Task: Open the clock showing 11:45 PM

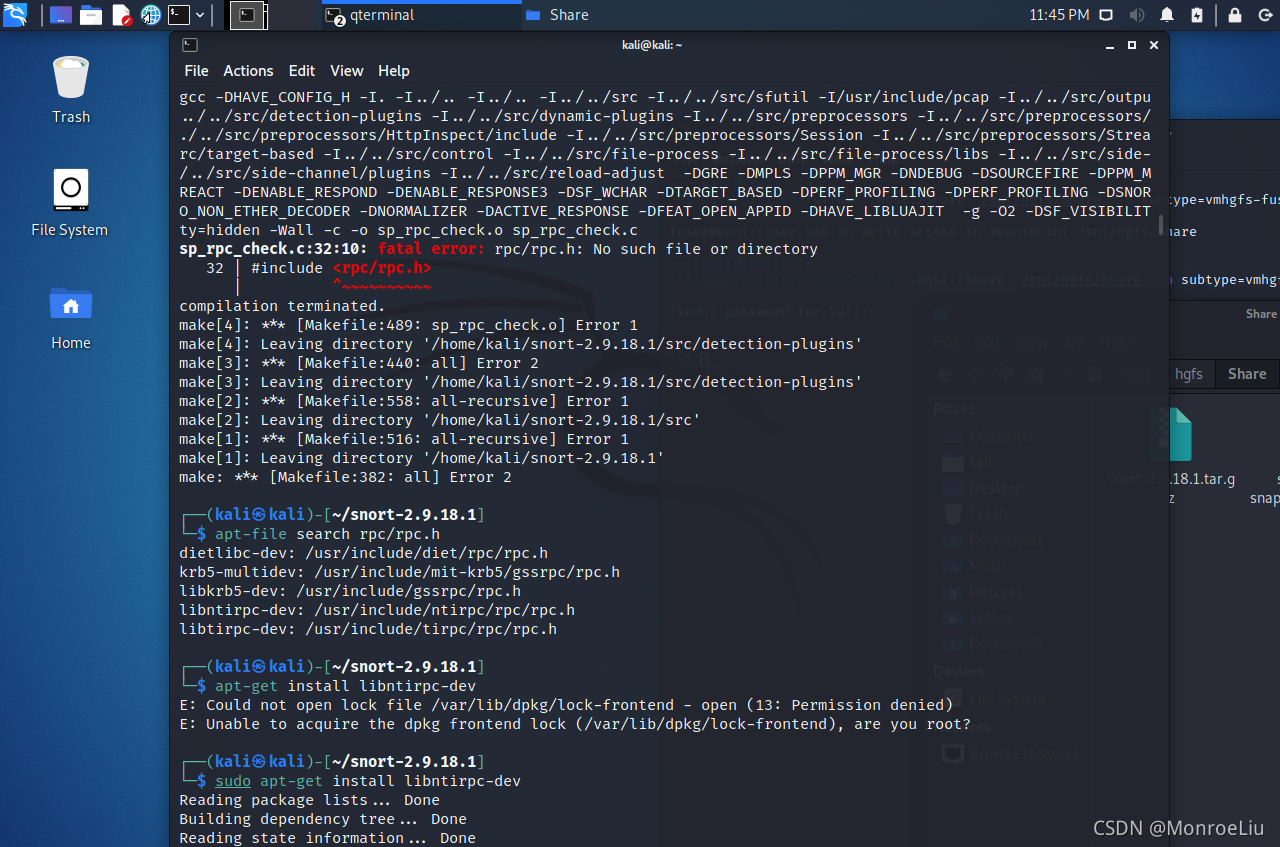Action: [x=1059, y=15]
